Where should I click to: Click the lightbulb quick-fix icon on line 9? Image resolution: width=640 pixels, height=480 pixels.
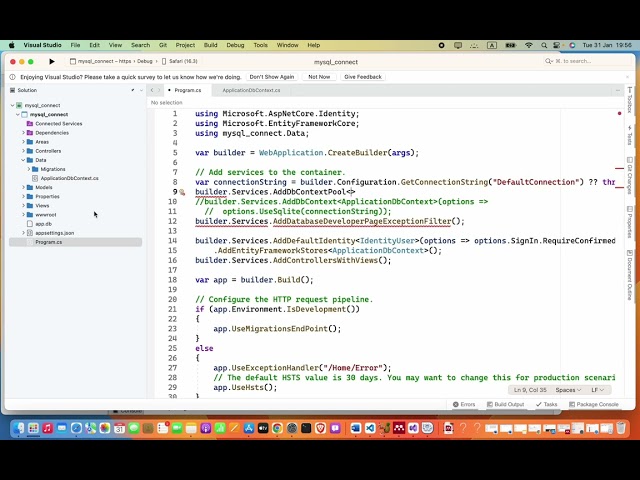[182, 192]
